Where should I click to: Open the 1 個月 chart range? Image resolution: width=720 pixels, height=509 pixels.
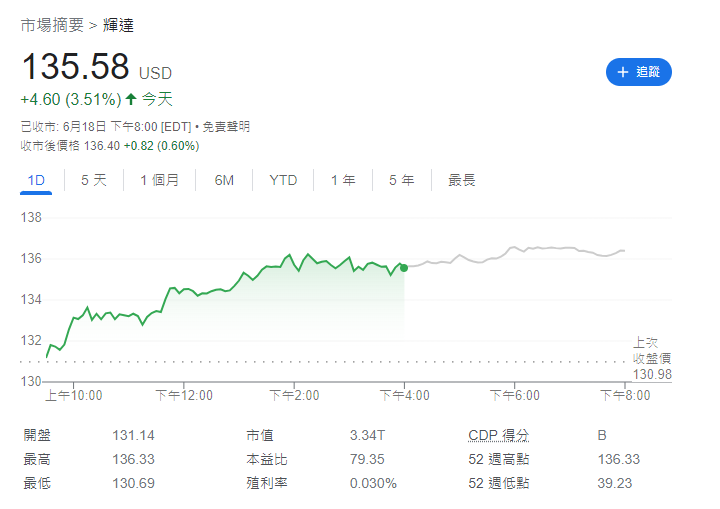tap(160, 180)
